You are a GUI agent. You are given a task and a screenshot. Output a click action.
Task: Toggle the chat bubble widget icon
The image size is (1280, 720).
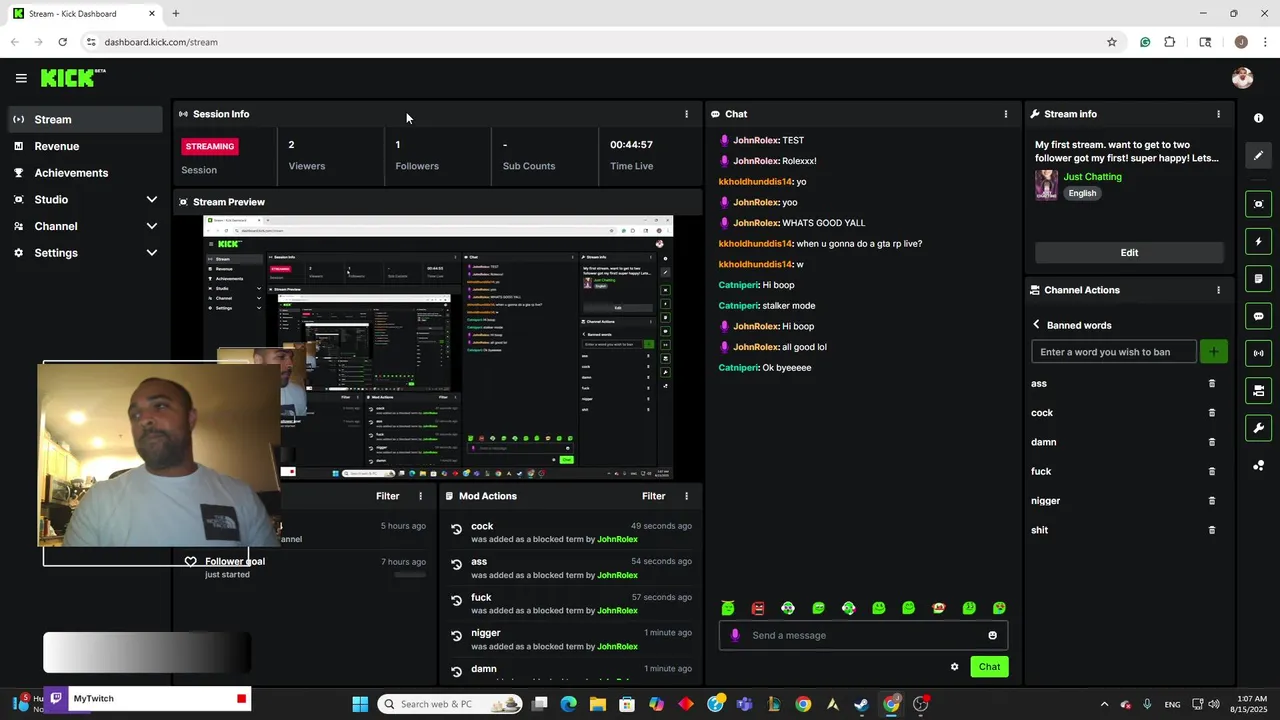point(1258,316)
